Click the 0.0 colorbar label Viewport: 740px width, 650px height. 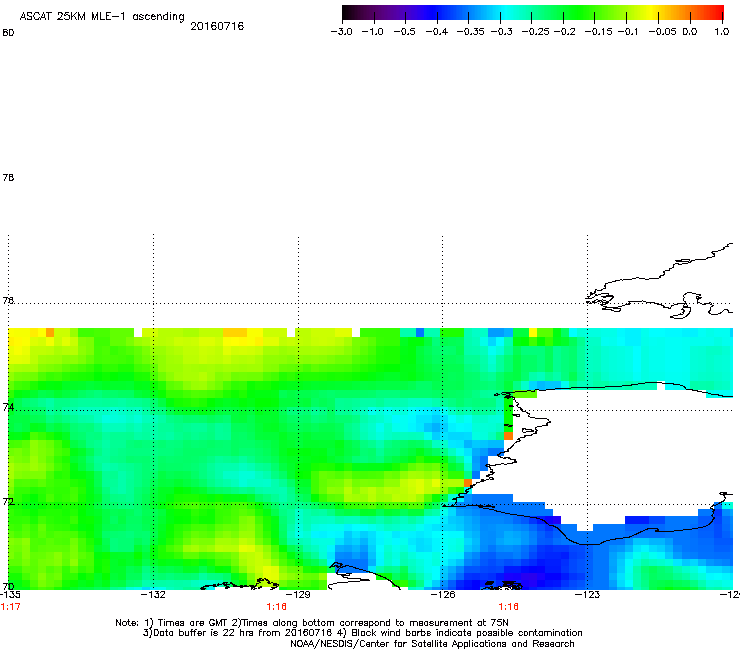pyautogui.click(x=690, y=32)
